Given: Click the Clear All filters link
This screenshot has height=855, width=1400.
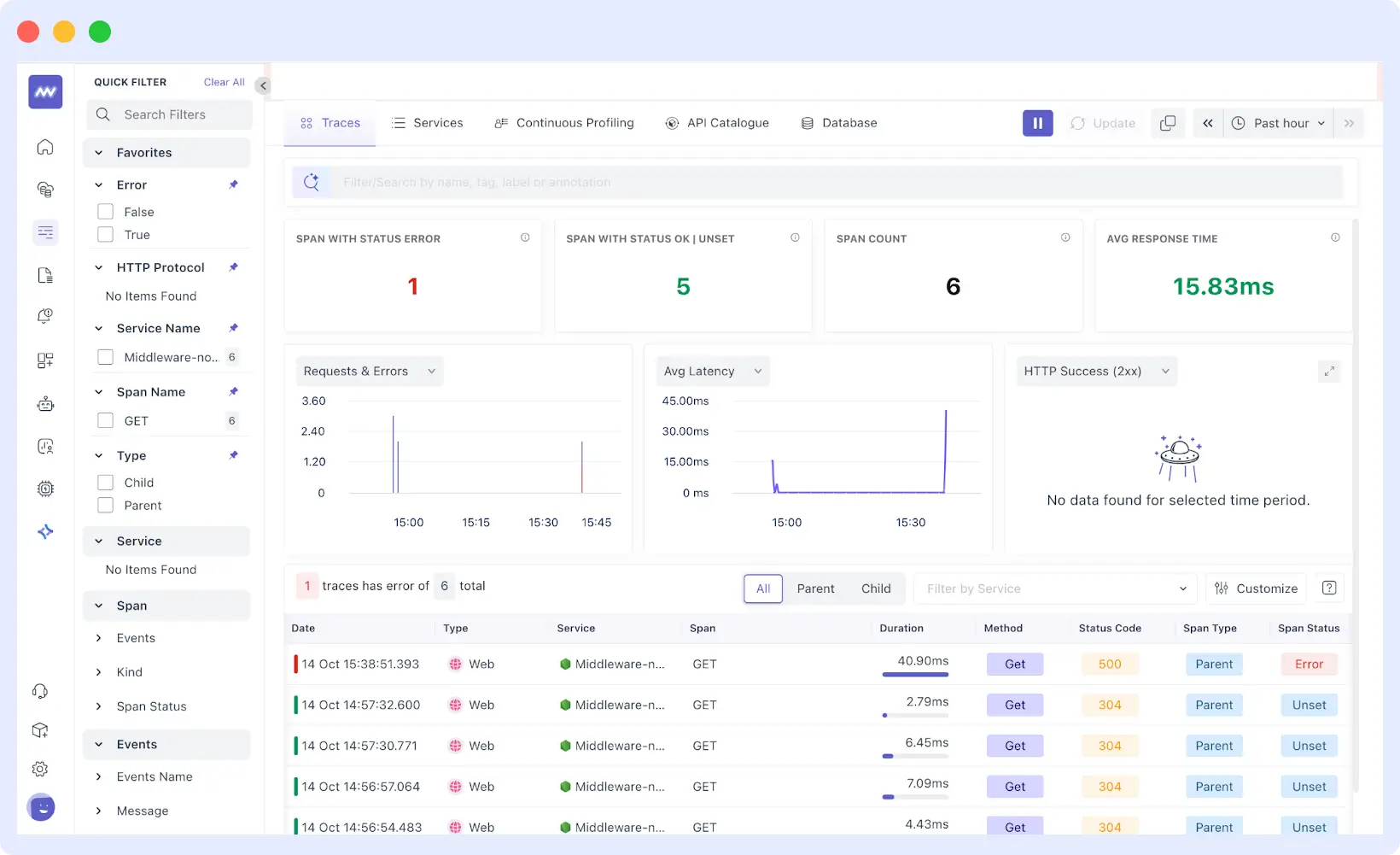Looking at the screenshot, I should 223,81.
